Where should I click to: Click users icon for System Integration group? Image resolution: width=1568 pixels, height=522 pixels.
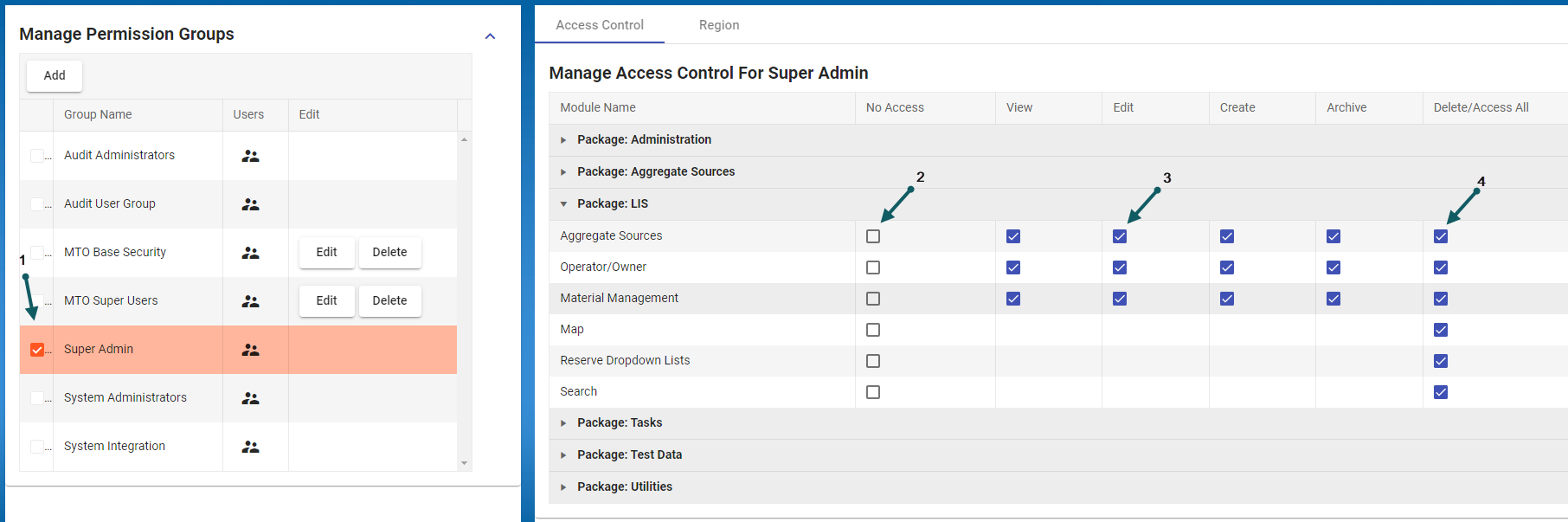[250, 447]
